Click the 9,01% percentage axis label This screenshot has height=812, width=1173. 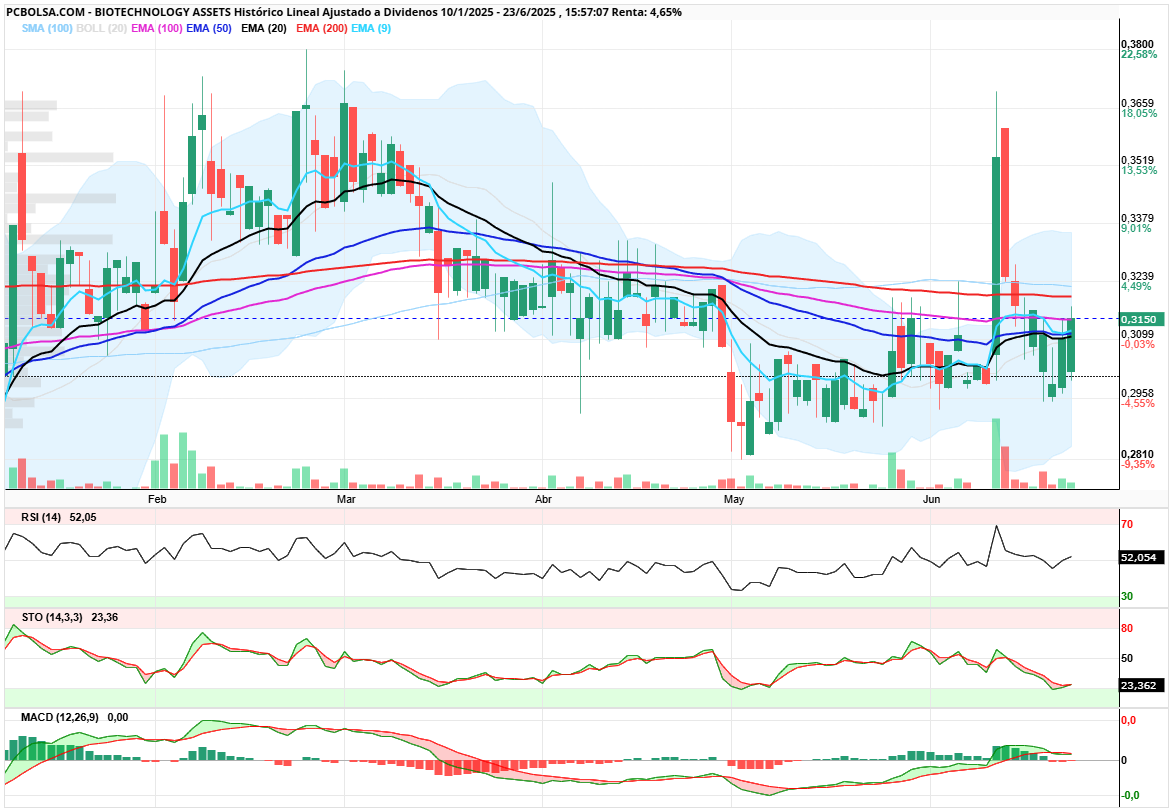[x=1136, y=228]
